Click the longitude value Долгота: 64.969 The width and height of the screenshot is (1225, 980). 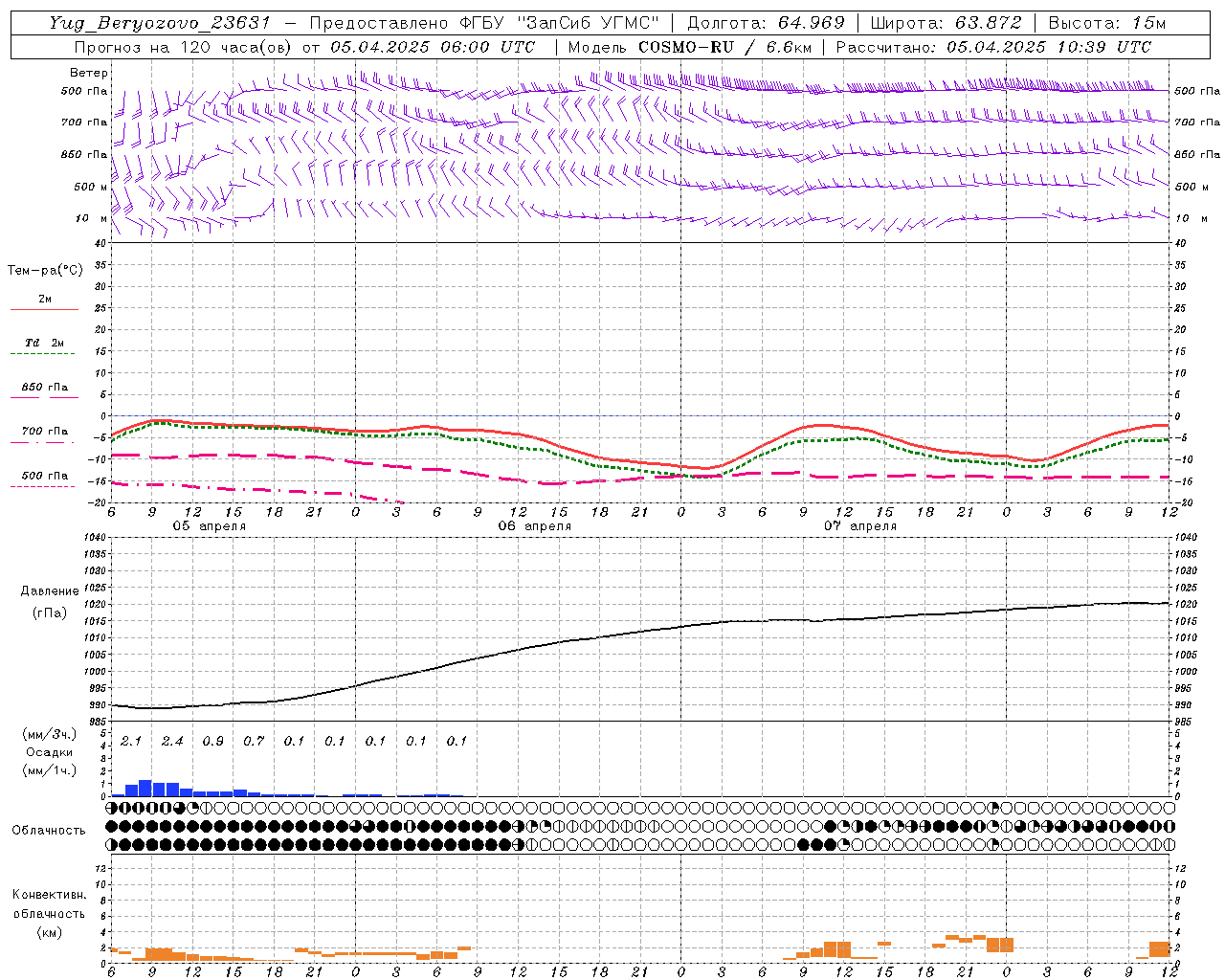pyautogui.click(x=766, y=23)
